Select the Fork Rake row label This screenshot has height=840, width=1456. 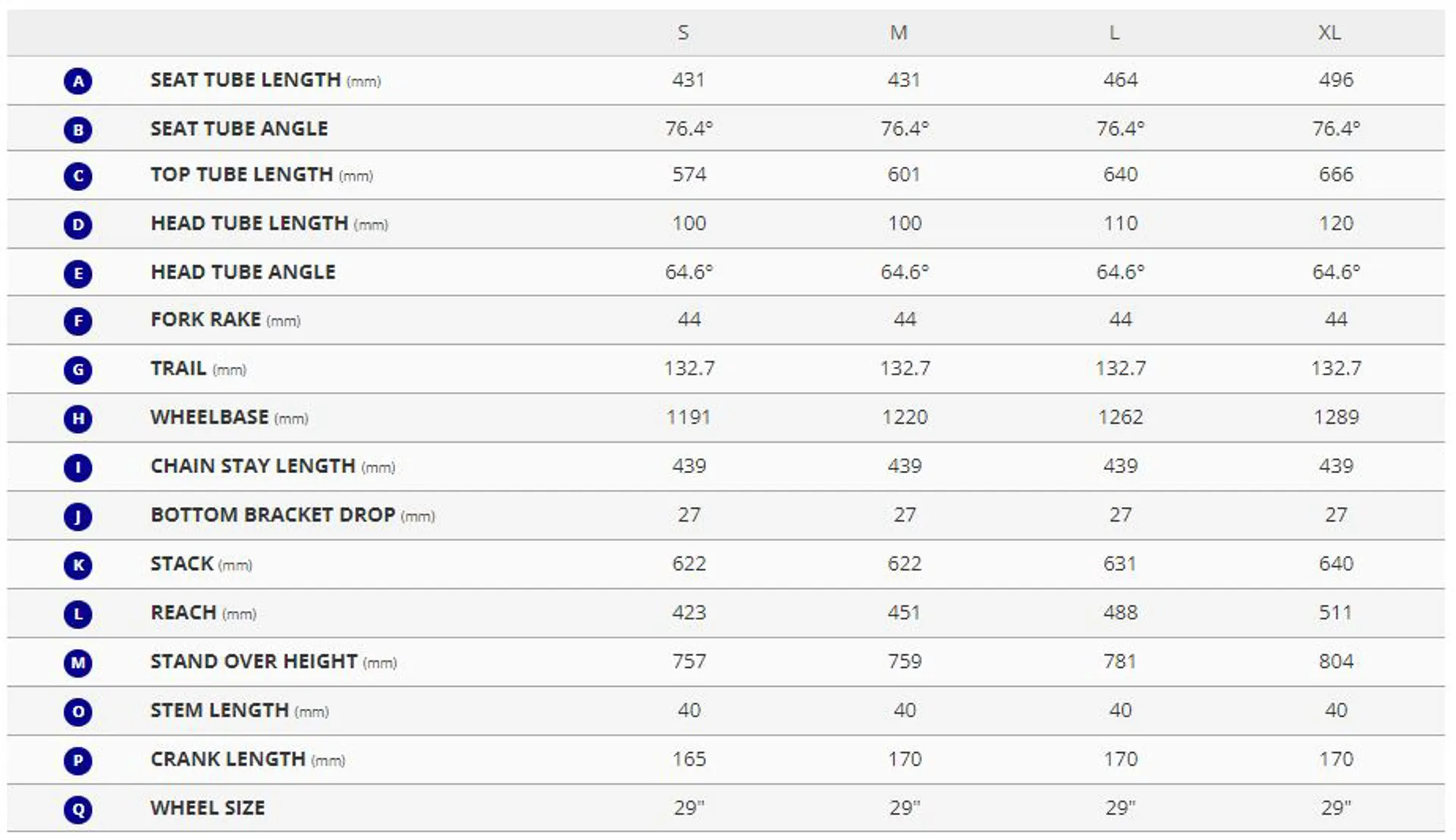coord(225,320)
